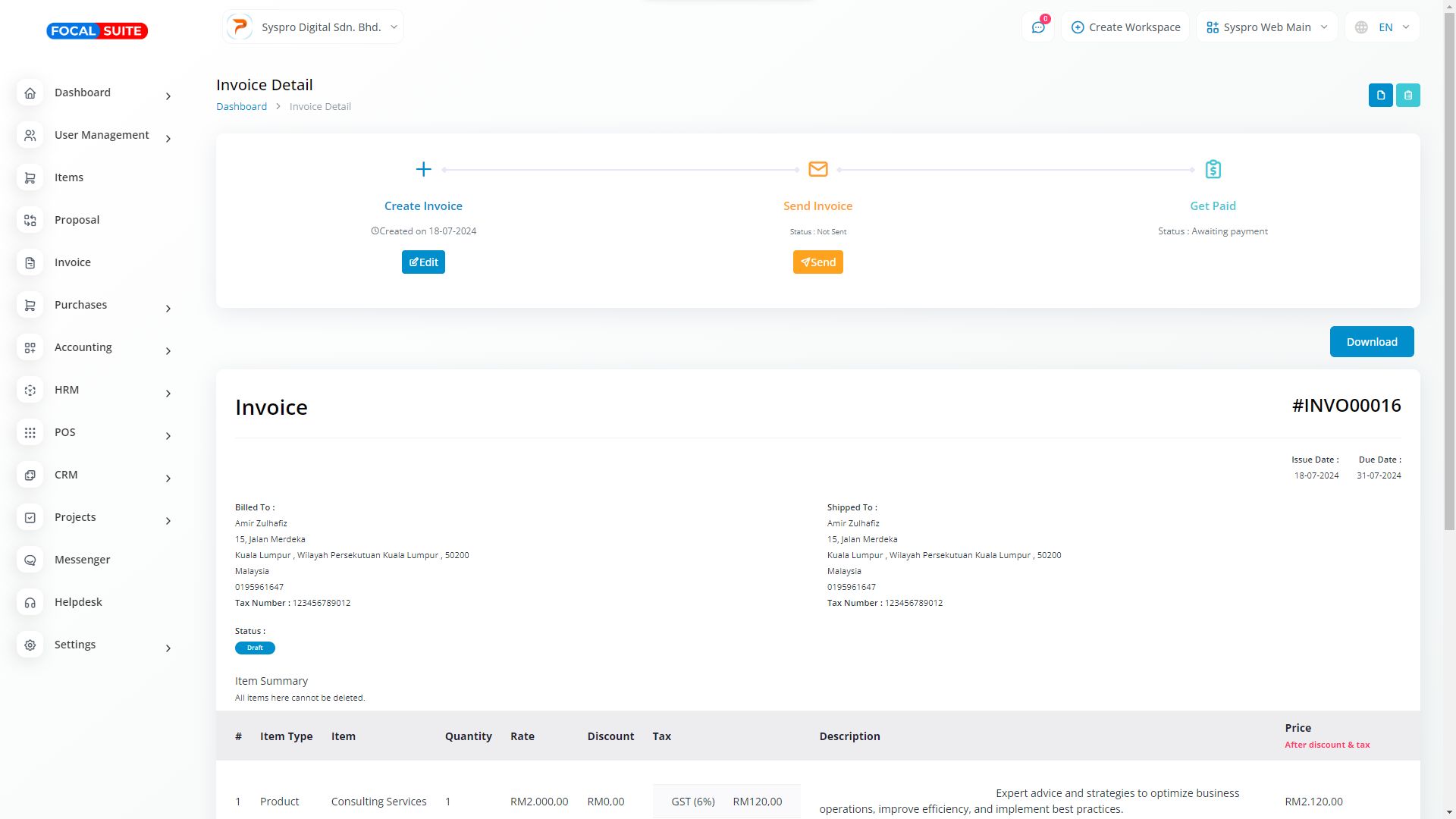The image size is (1456, 819).
Task: Click the orange Send button
Action: pos(817,262)
